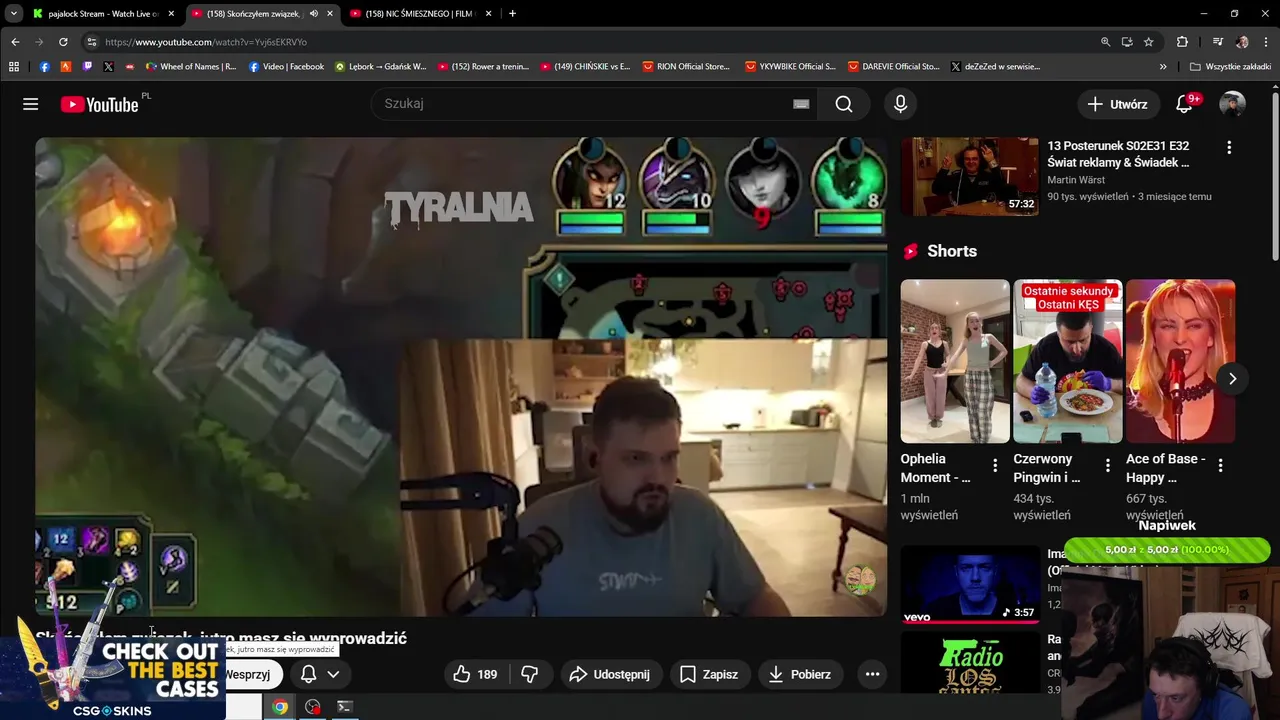1280x720 pixels.
Task: Open the on-screen keyboard icon in search
Action: pos(801,104)
